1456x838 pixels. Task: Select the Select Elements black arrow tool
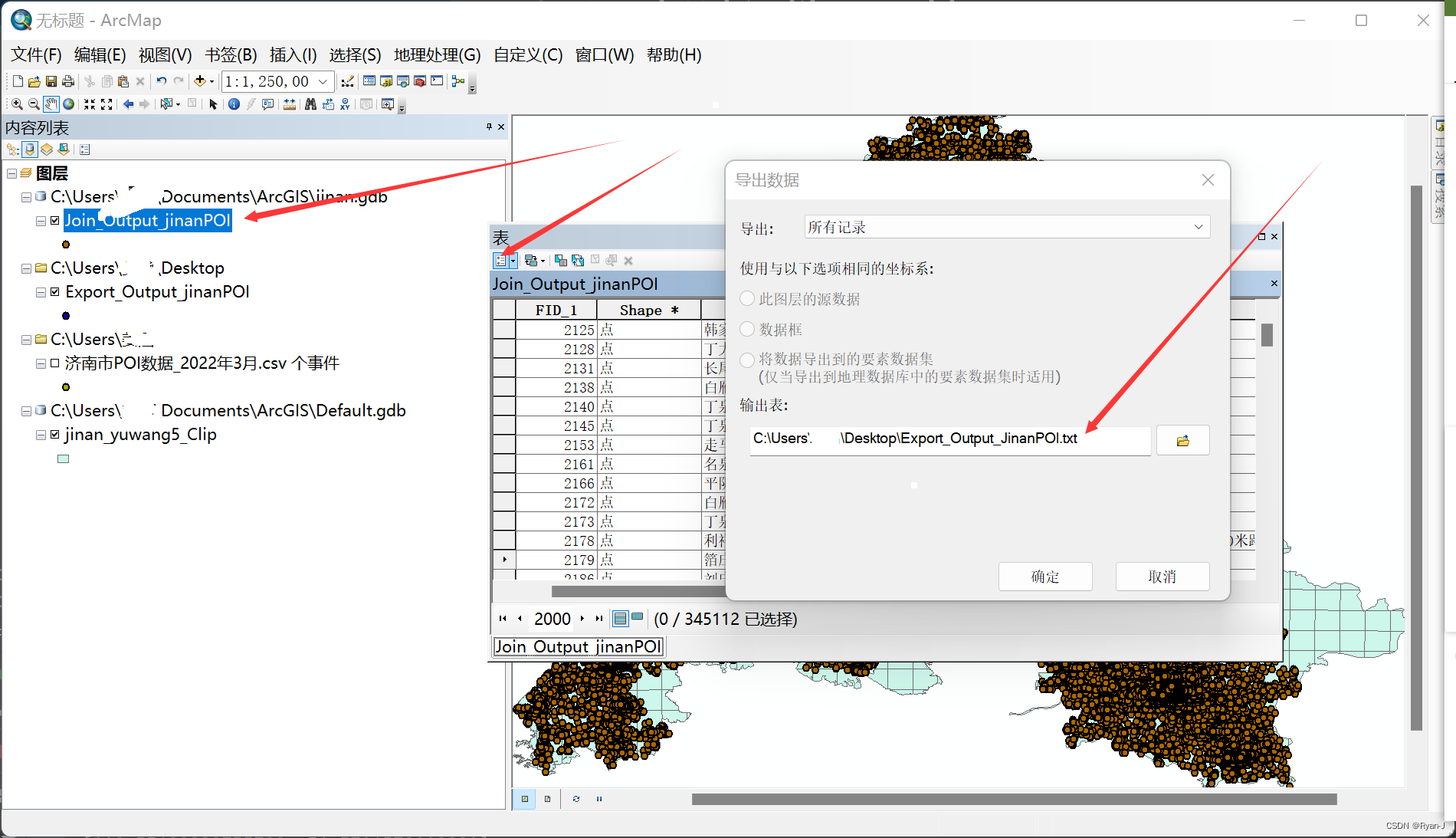click(213, 104)
